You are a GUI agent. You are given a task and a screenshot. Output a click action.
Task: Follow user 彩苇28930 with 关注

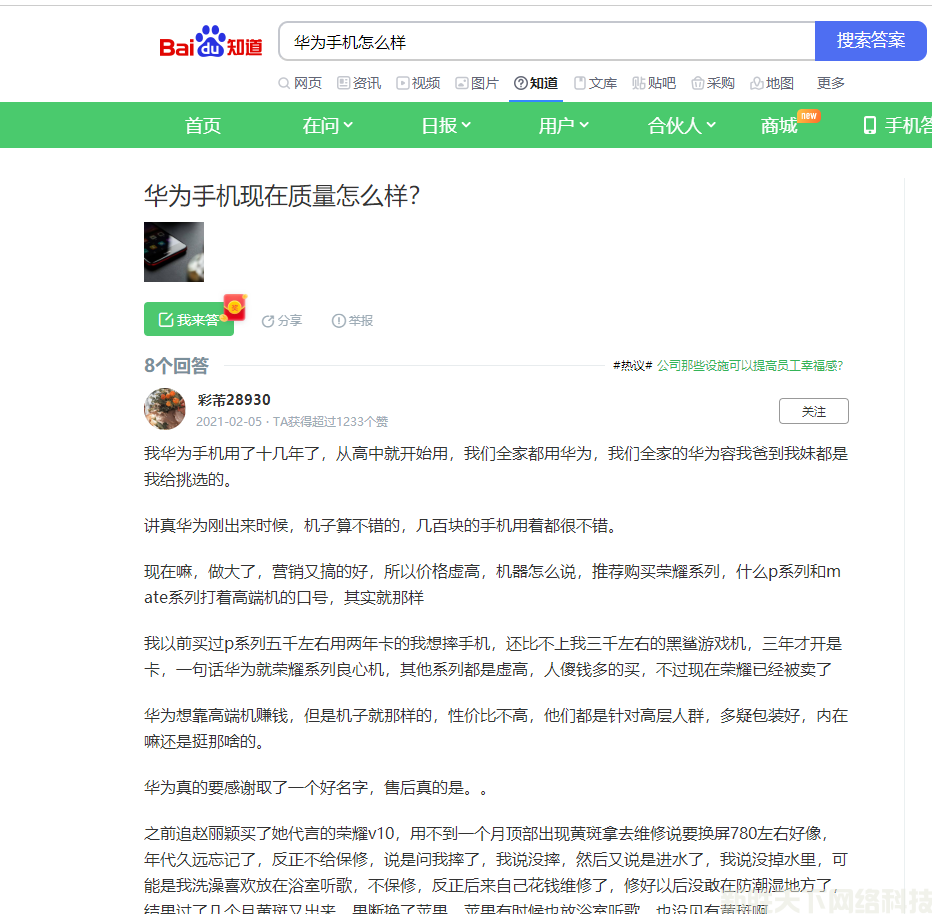pyautogui.click(x=813, y=411)
